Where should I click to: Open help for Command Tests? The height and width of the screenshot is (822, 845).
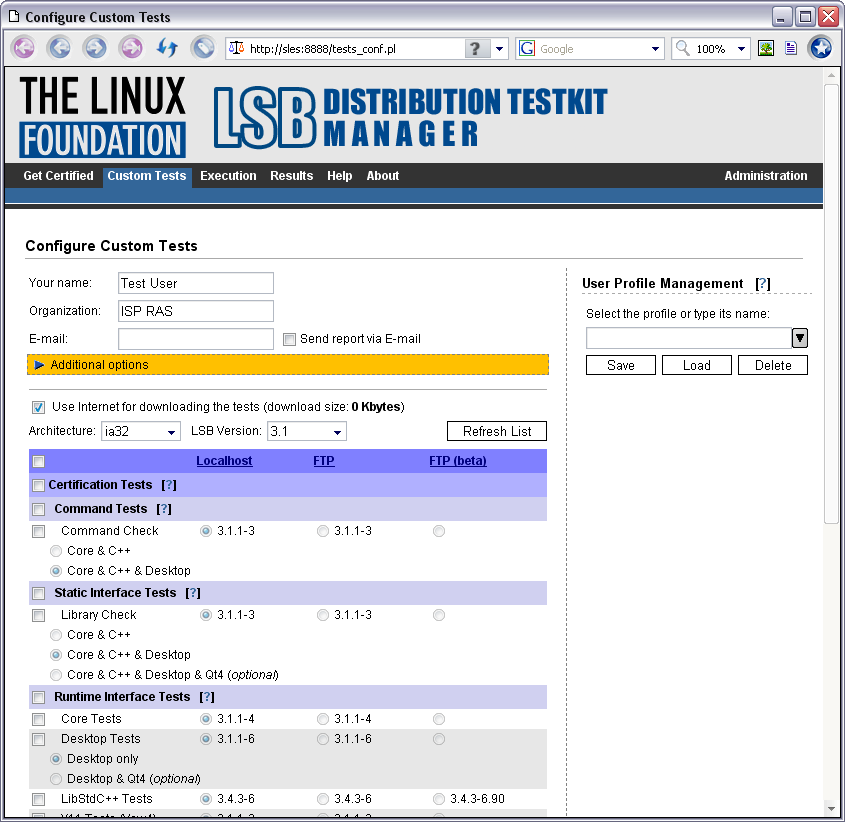coord(164,509)
